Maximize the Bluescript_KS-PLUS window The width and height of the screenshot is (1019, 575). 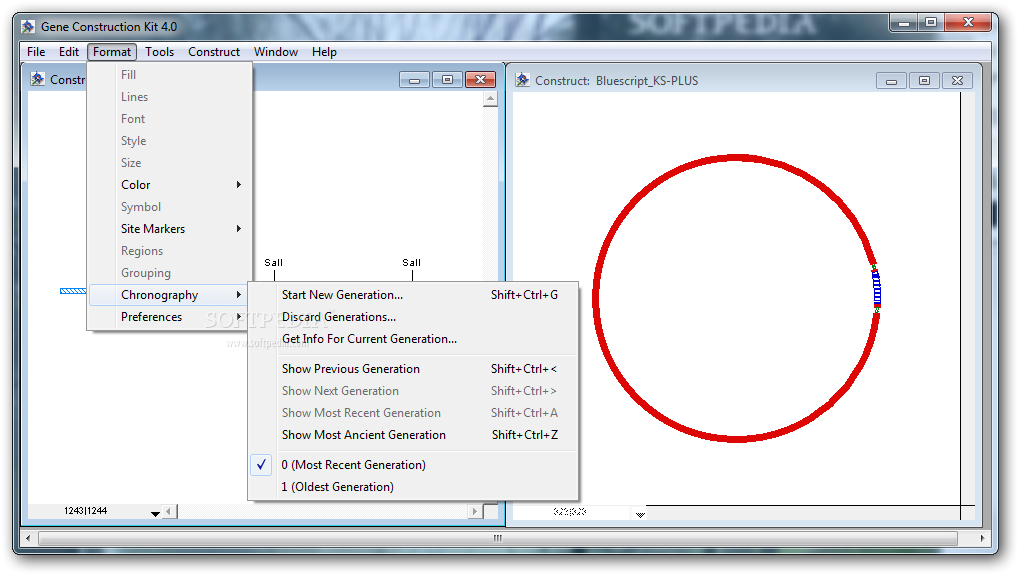point(924,81)
